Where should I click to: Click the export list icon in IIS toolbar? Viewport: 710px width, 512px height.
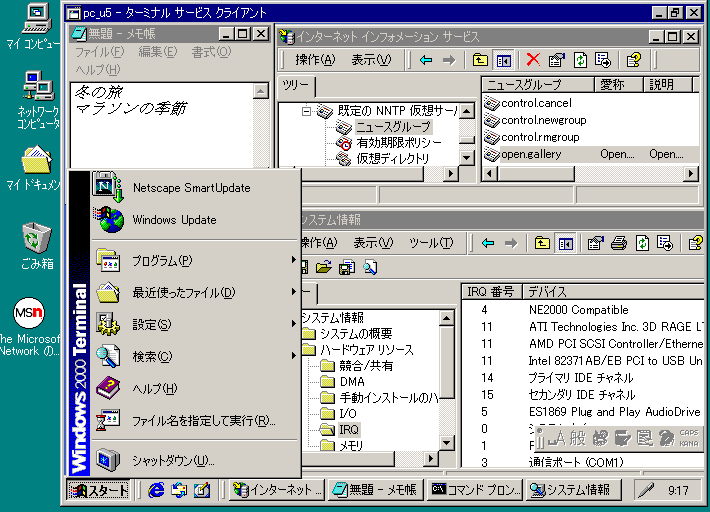coord(603,60)
